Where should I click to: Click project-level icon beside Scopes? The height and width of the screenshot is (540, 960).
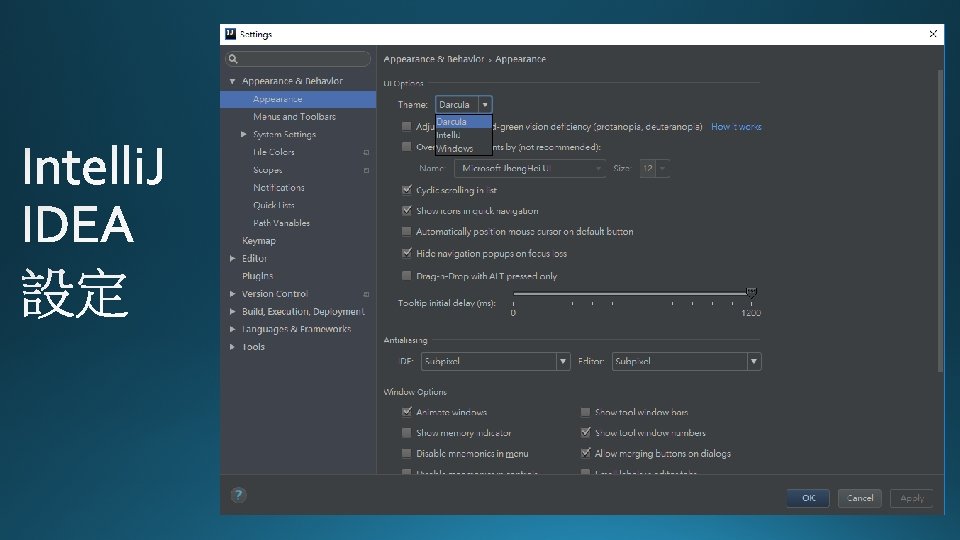(x=366, y=170)
